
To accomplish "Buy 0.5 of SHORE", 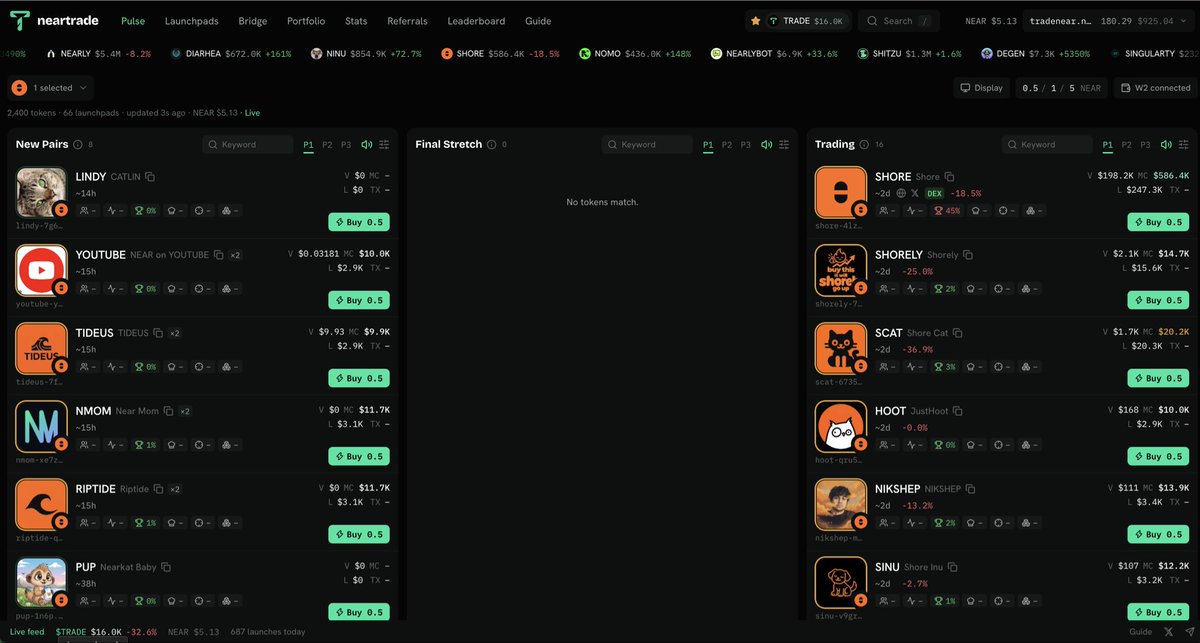I will click(1158, 222).
